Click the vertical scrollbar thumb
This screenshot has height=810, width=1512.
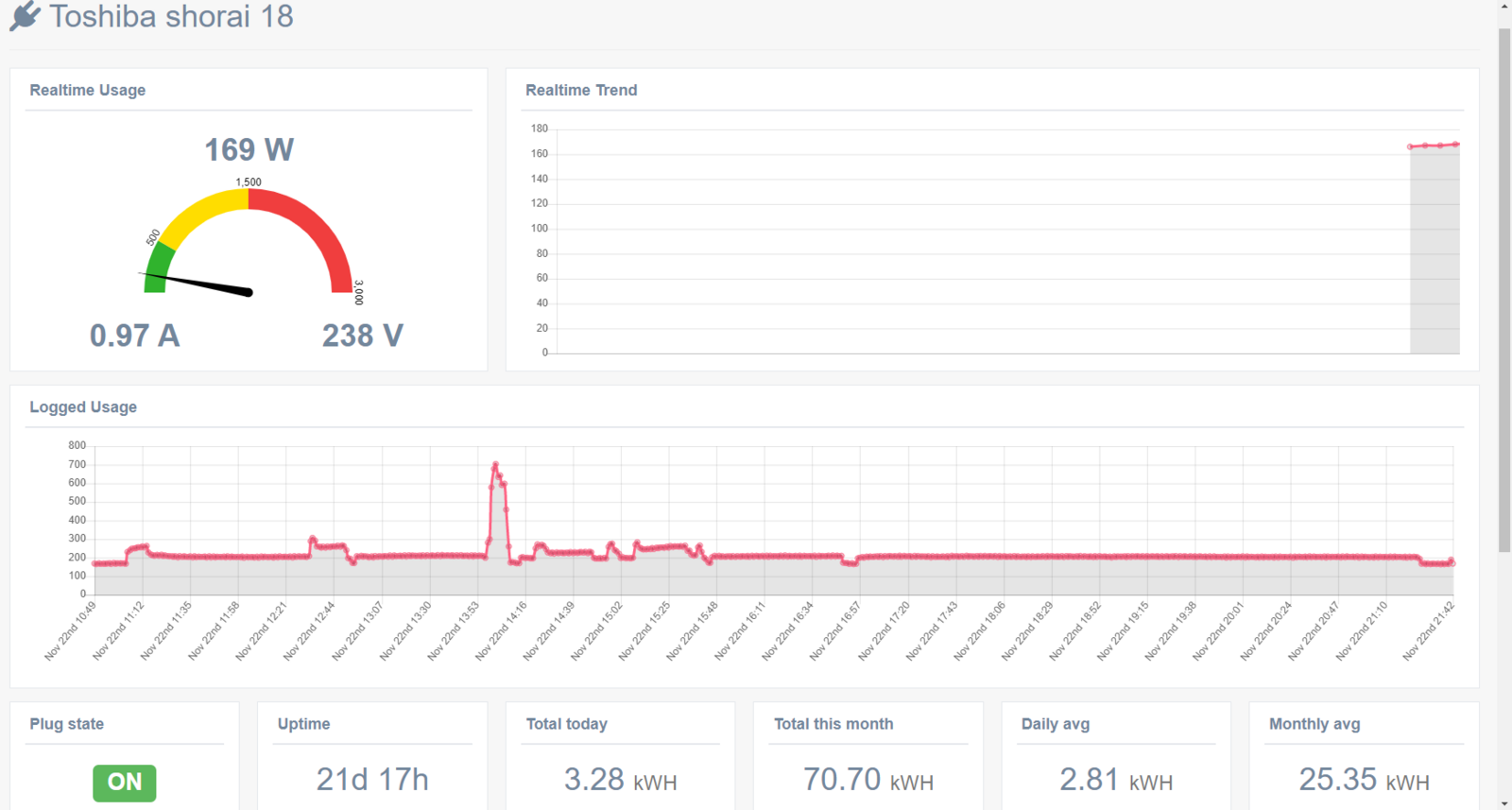click(x=1504, y=290)
